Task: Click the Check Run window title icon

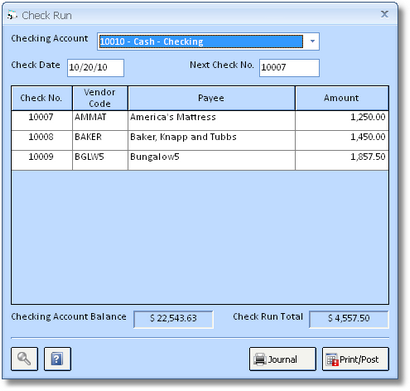Action: (12, 15)
